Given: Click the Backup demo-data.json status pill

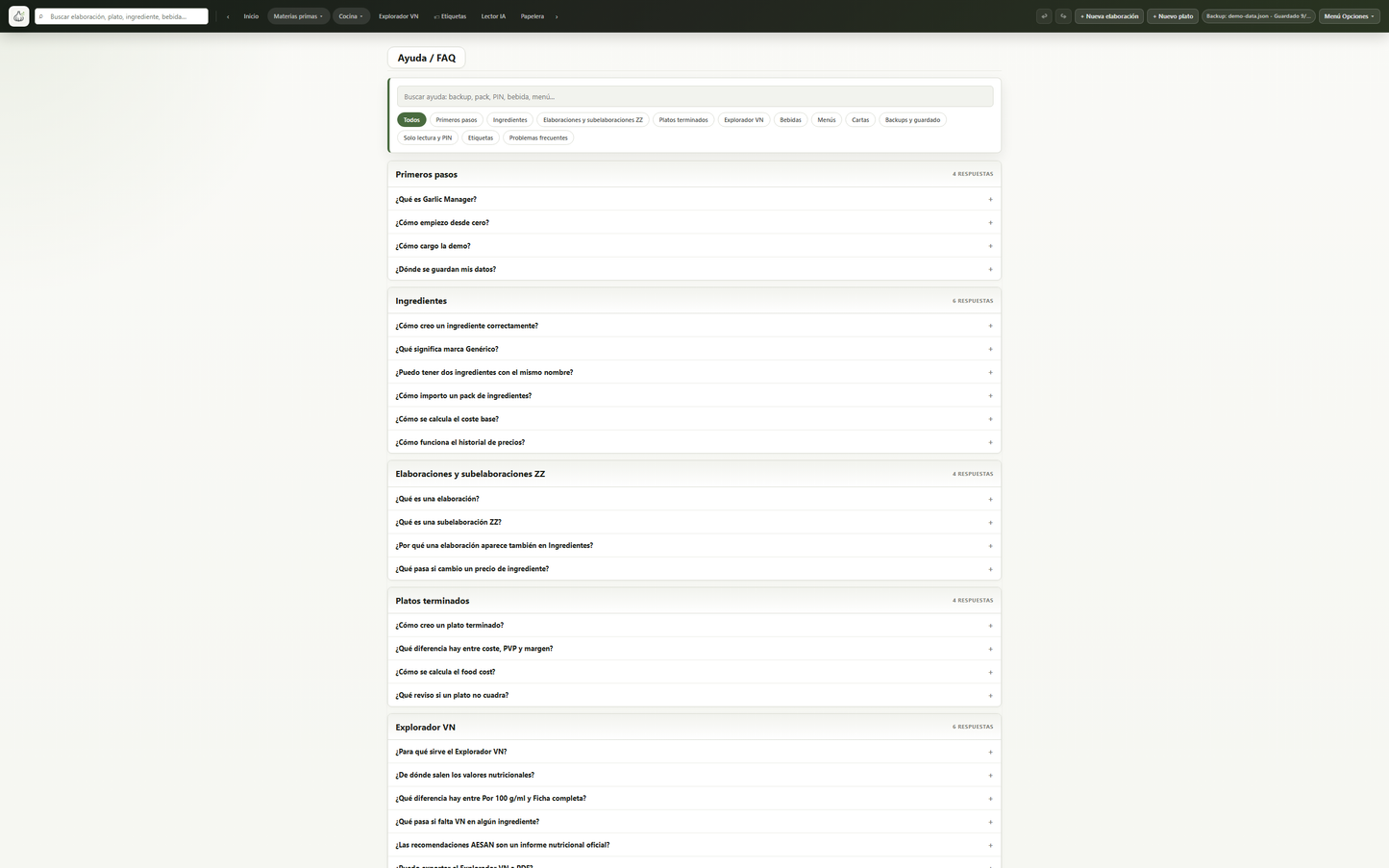Looking at the screenshot, I should pos(1258,16).
